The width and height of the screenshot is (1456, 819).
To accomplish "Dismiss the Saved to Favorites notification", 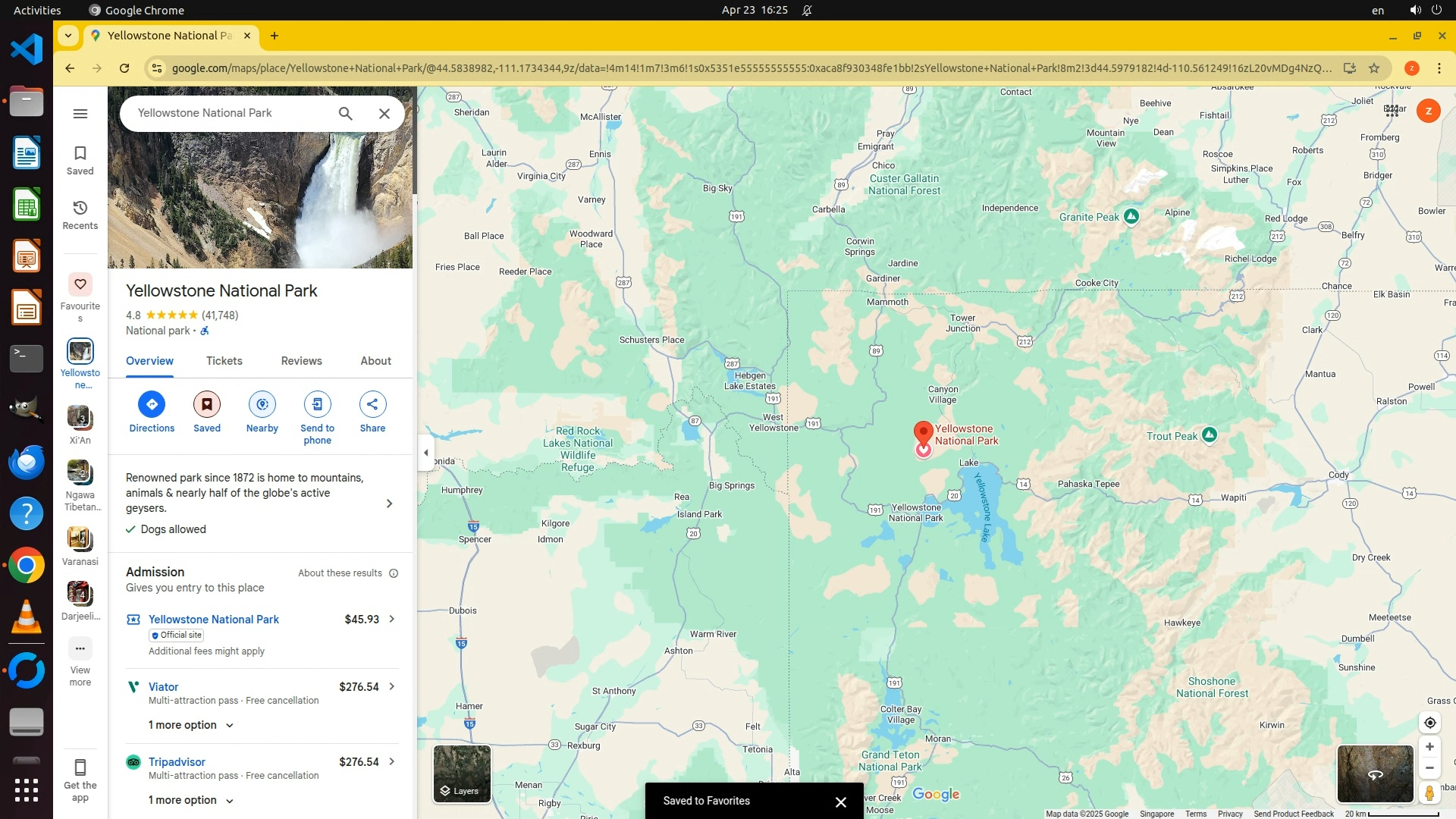I will pyautogui.click(x=840, y=802).
